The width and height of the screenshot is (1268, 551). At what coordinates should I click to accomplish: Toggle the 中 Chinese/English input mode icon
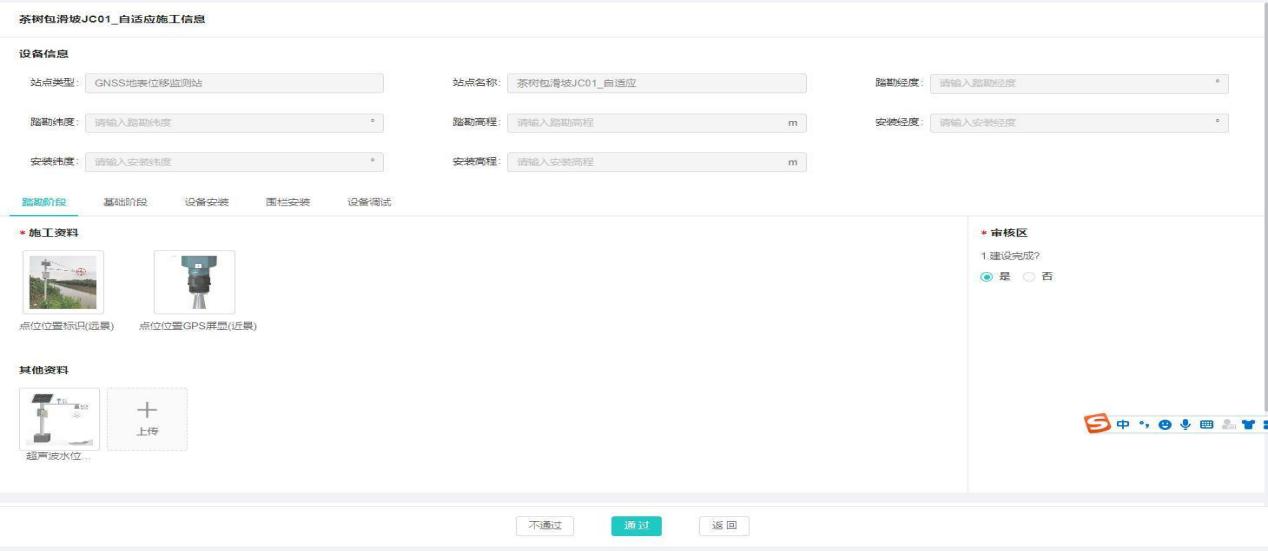[1123, 424]
